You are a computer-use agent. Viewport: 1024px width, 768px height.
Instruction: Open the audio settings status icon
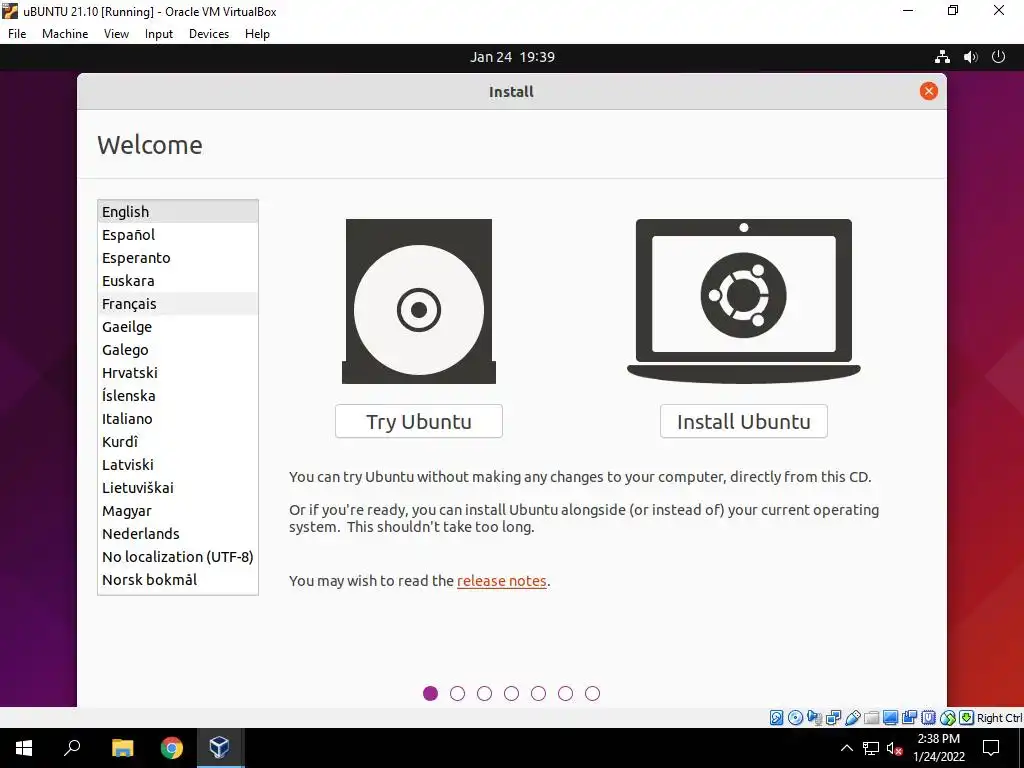pos(814,718)
